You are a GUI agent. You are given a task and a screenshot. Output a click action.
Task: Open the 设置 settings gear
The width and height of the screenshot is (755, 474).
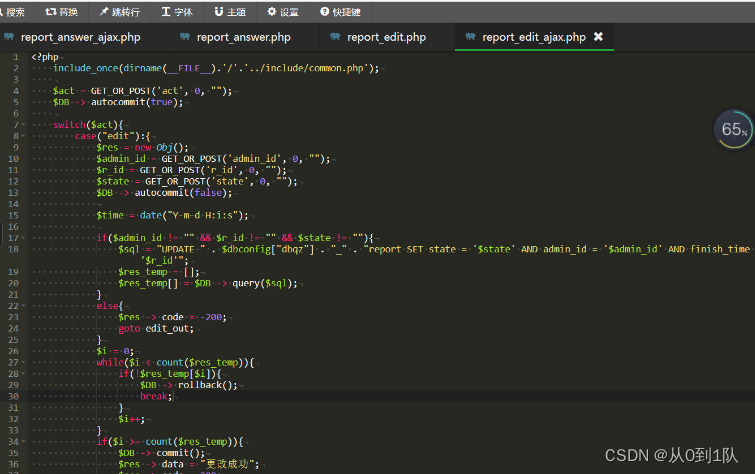pos(283,12)
